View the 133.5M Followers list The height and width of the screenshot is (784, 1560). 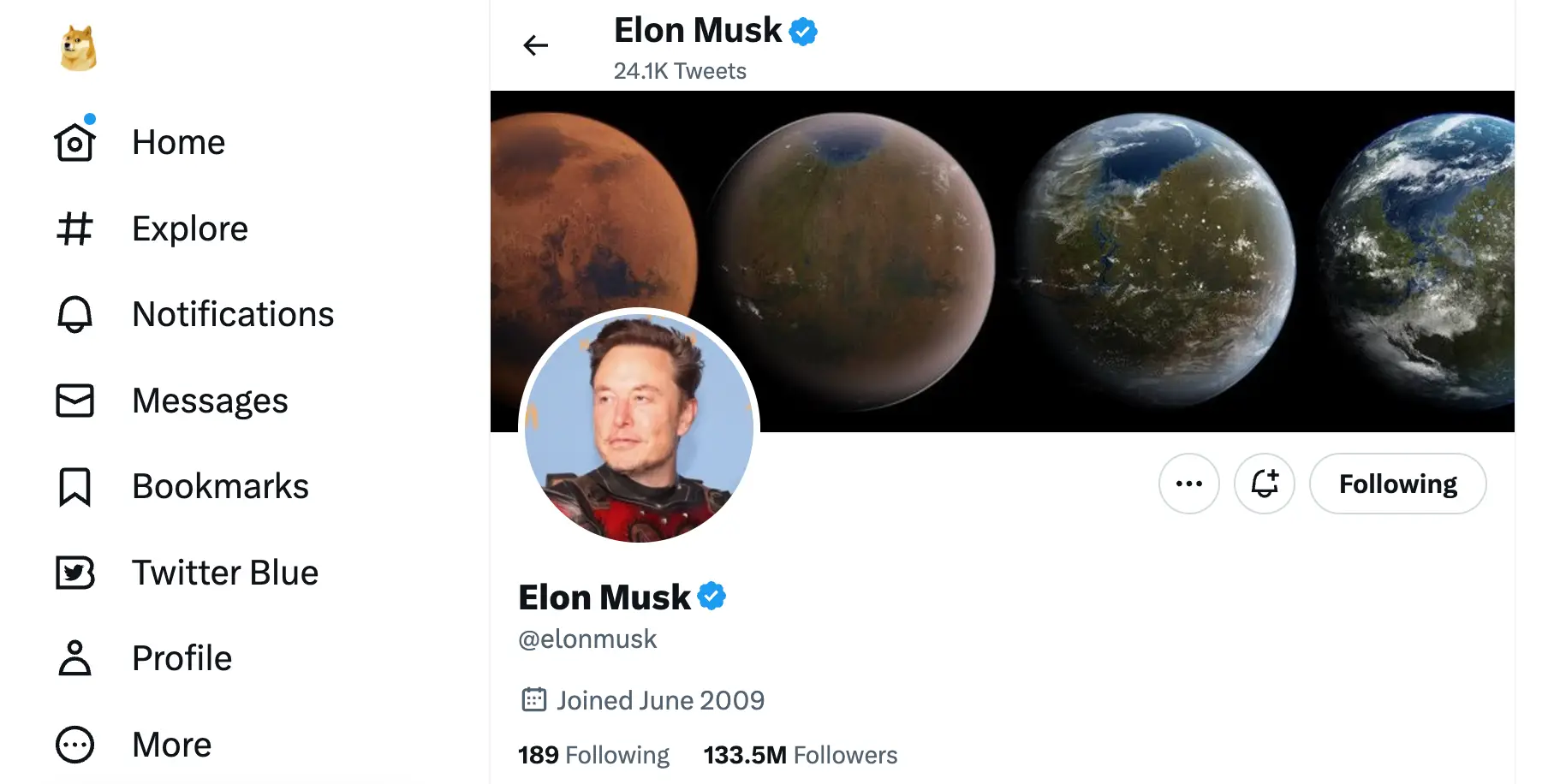[x=800, y=755]
